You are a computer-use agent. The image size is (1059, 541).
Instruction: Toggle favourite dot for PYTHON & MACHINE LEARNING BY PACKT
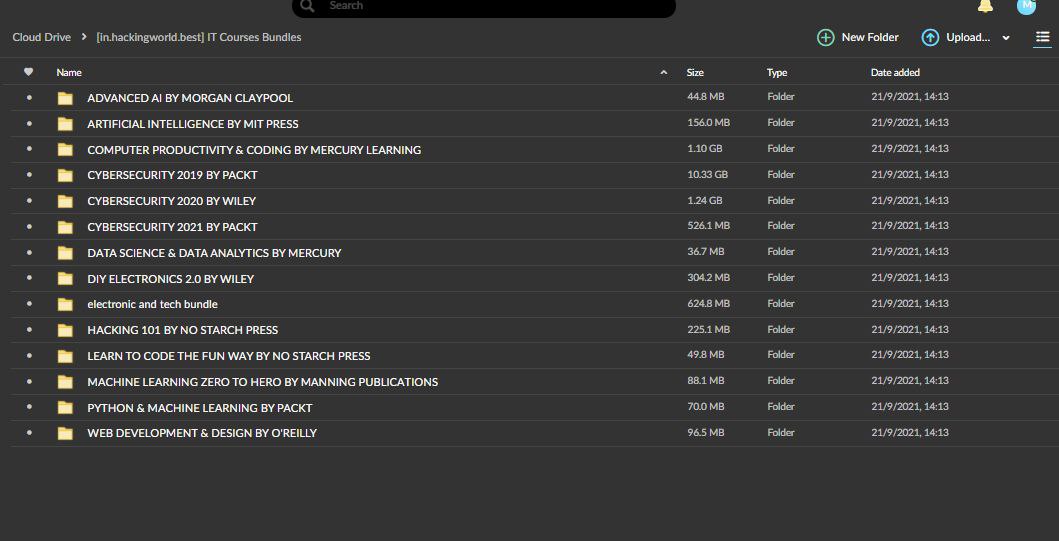click(x=29, y=407)
